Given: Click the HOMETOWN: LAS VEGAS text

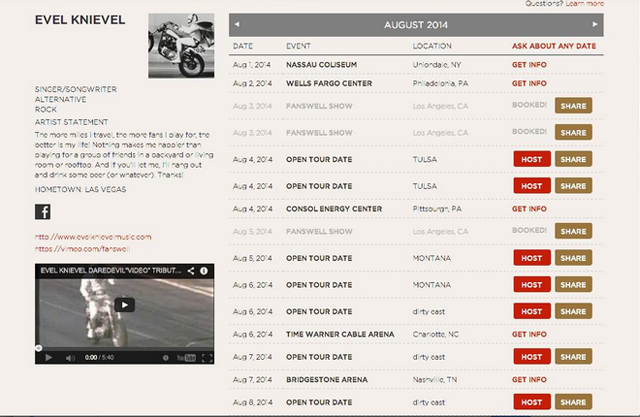Looking at the screenshot, I should [80, 189].
